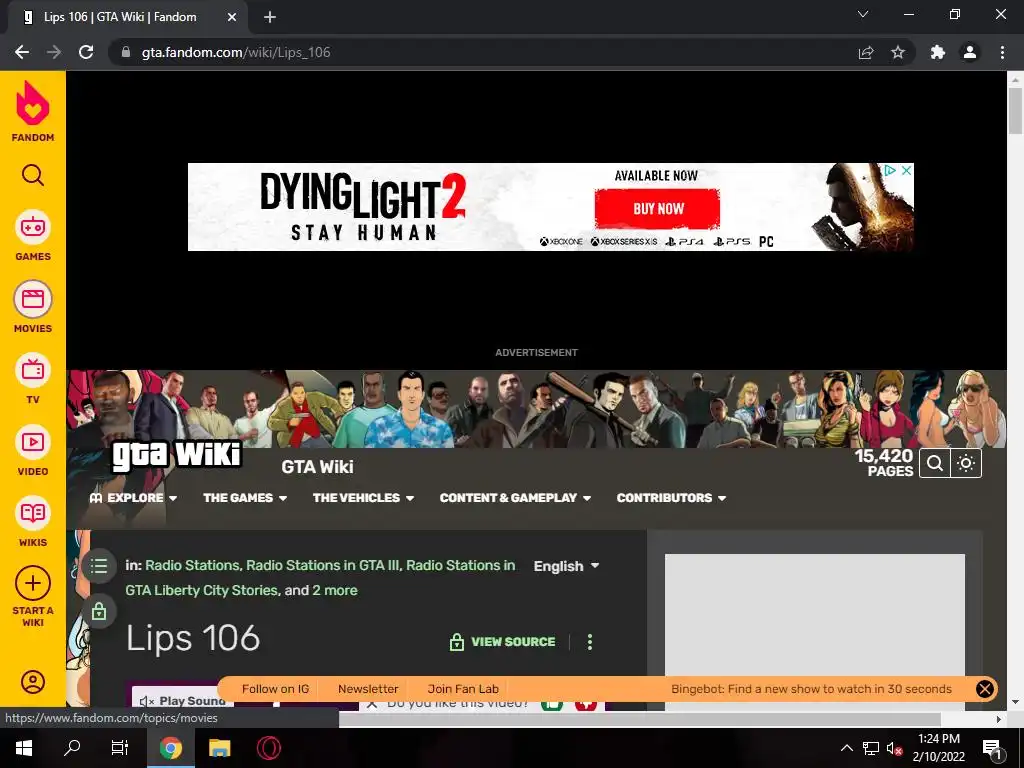This screenshot has width=1024, height=768.
Task: Go back in browser history
Action: pyautogui.click(x=22, y=52)
